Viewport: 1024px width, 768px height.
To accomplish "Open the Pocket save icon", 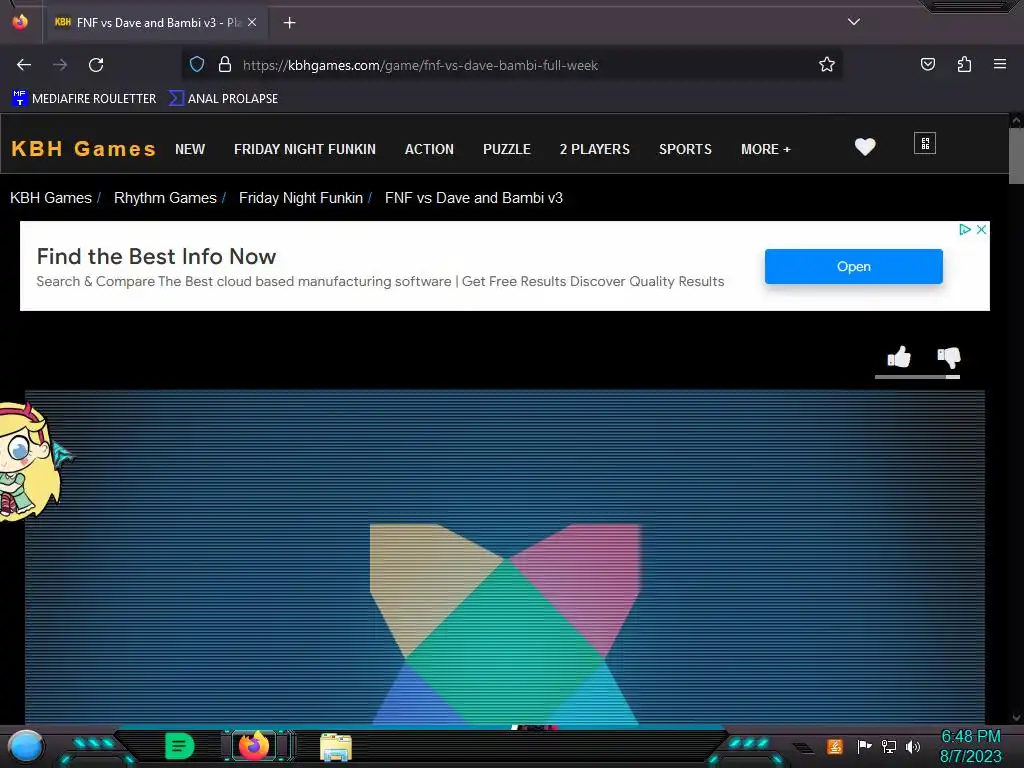I will pos(927,65).
